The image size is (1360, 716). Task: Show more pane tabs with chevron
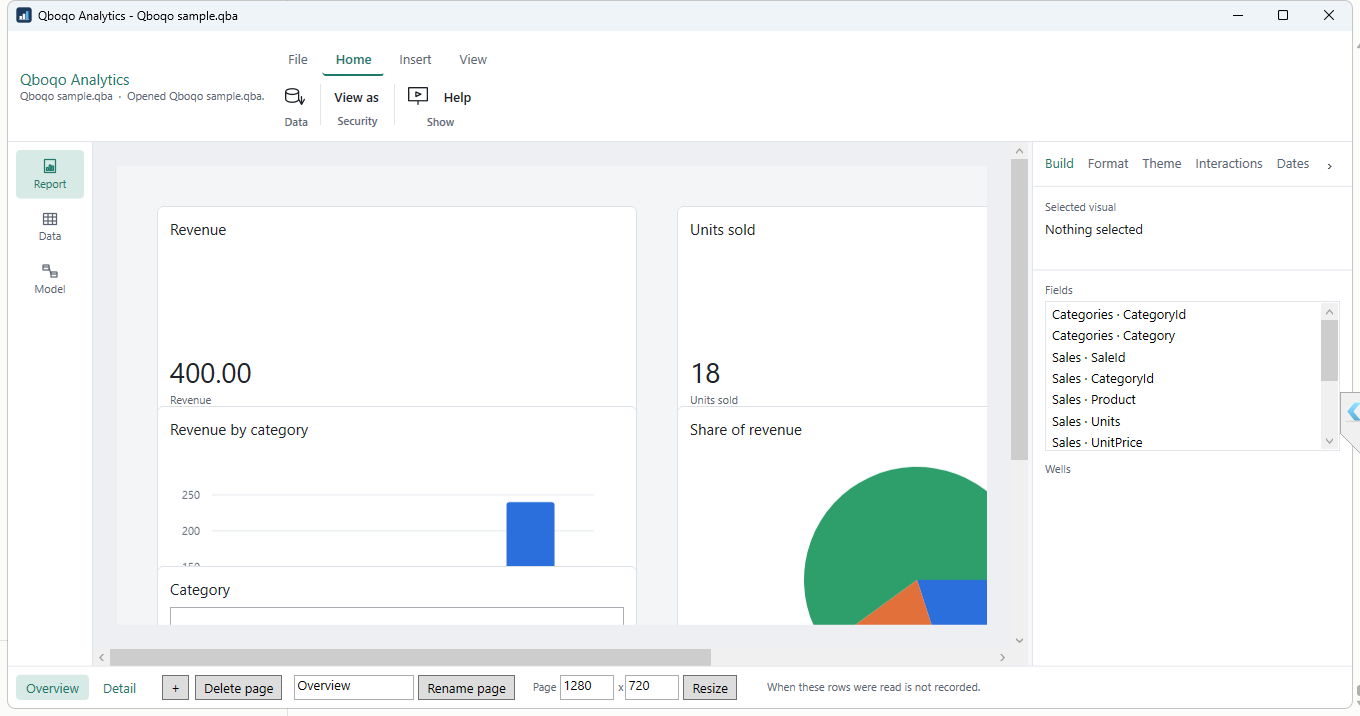[1329, 166]
